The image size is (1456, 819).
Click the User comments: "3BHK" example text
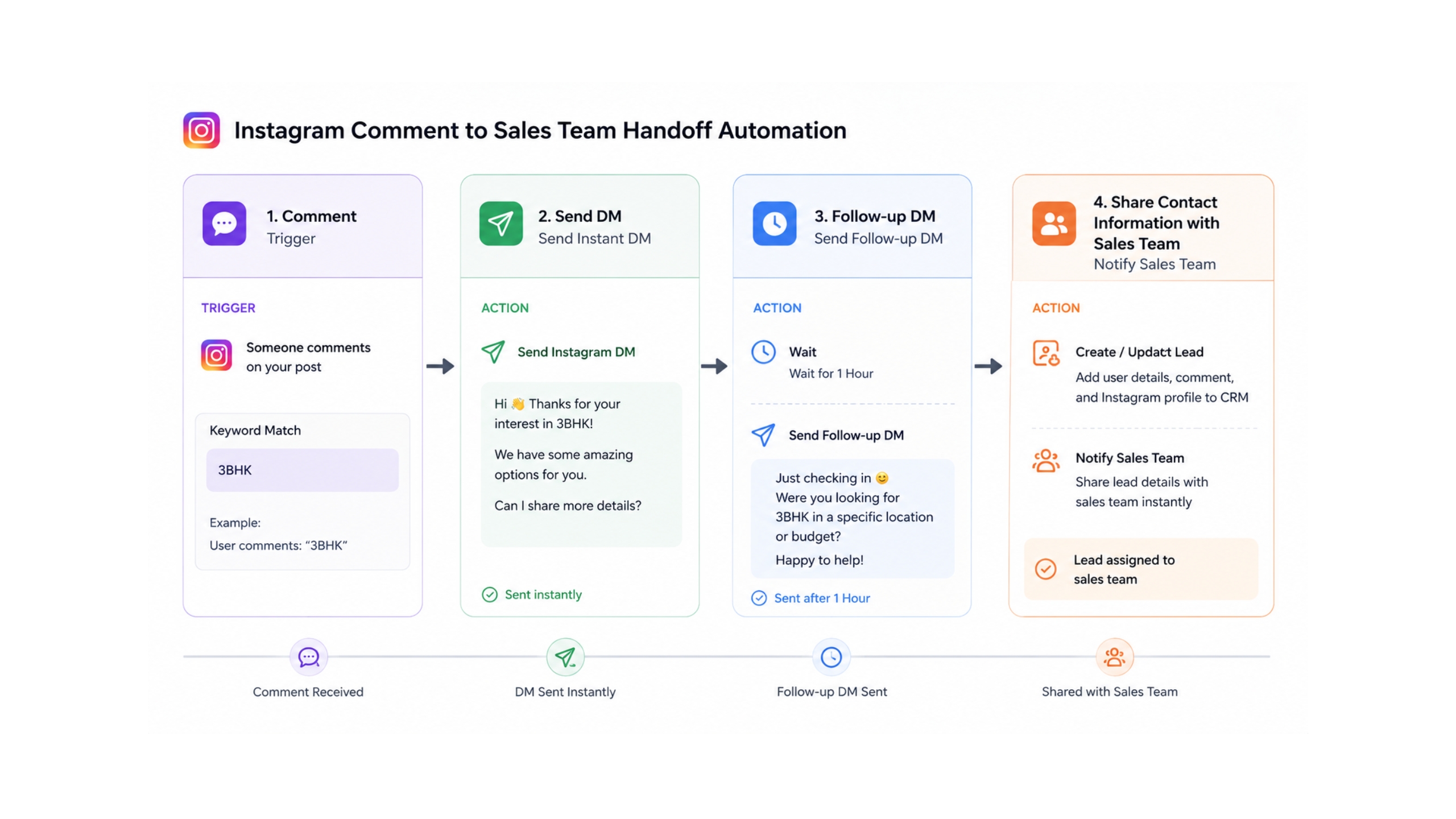point(278,545)
